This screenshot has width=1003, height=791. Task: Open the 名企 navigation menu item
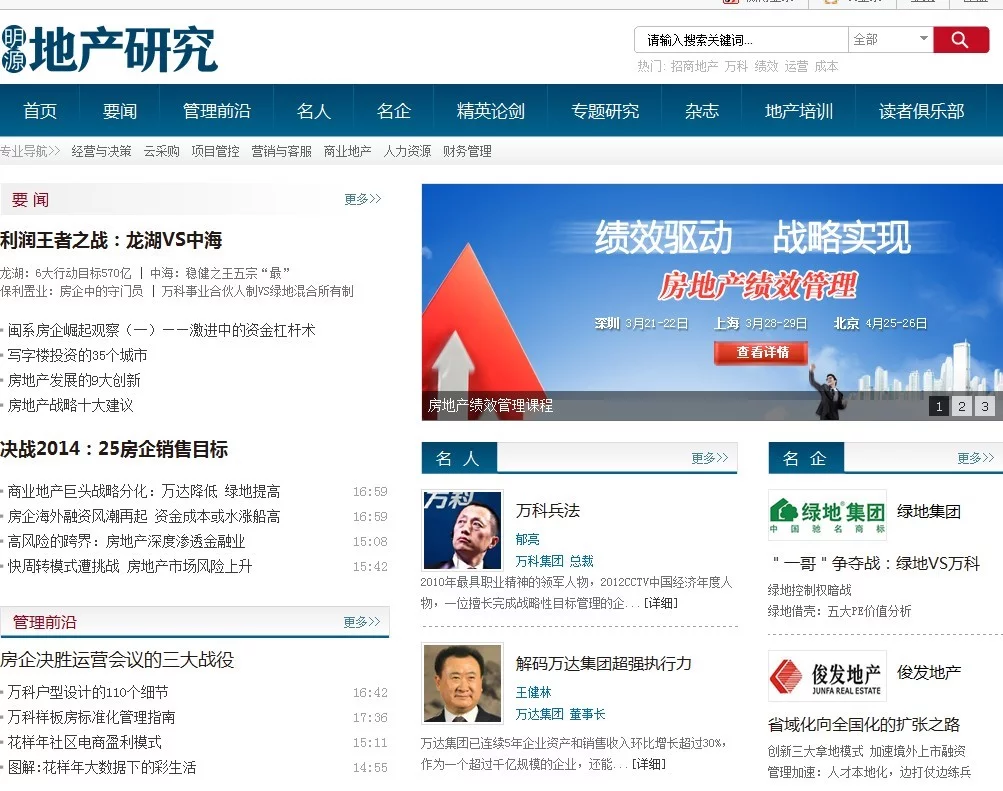pyautogui.click(x=393, y=111)
